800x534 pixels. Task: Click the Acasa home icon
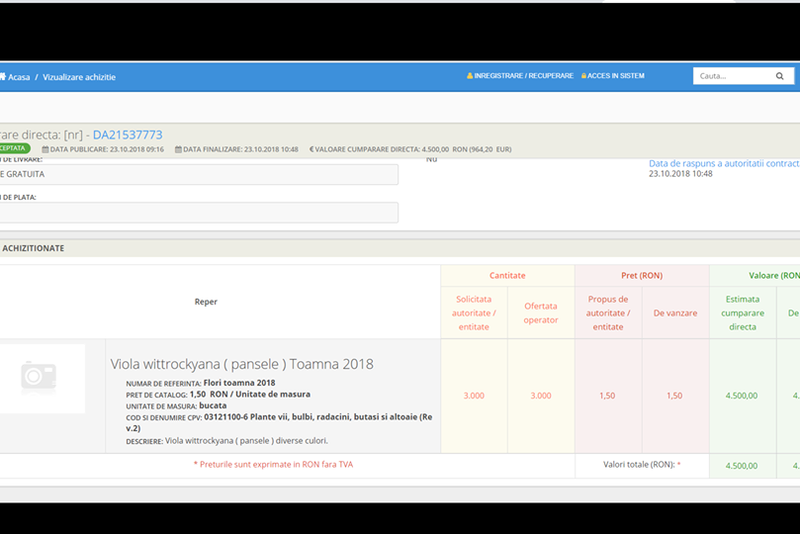coord(2,77)
